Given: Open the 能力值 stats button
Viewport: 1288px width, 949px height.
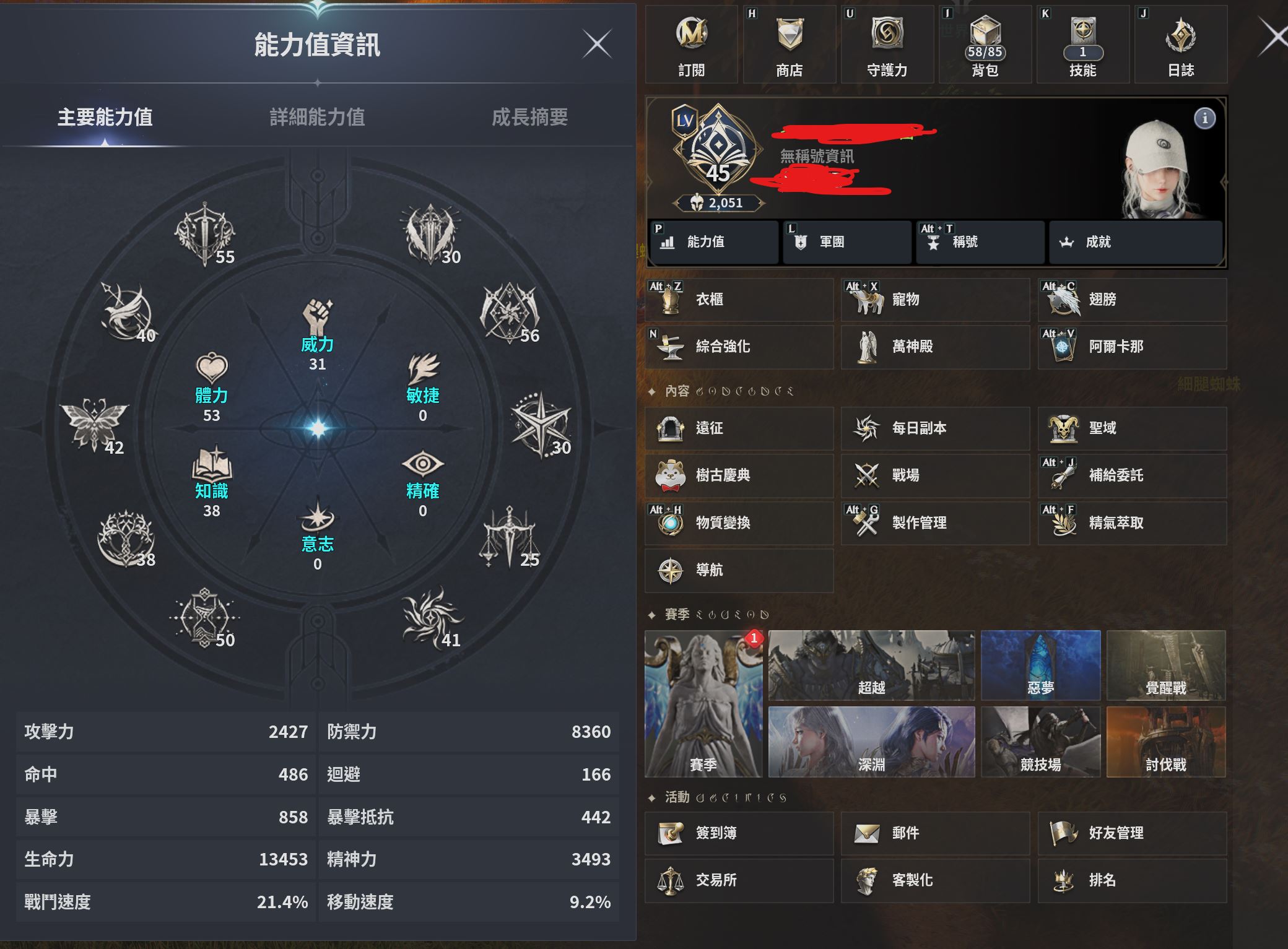Looking at the screenshot, I should (713, 242).
